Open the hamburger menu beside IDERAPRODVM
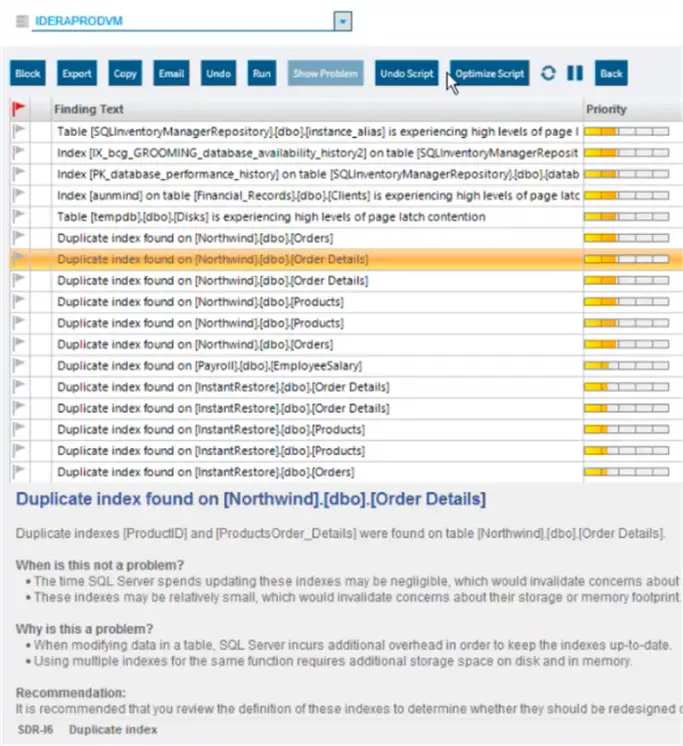The image size is (683, 746). click(22, 21)
